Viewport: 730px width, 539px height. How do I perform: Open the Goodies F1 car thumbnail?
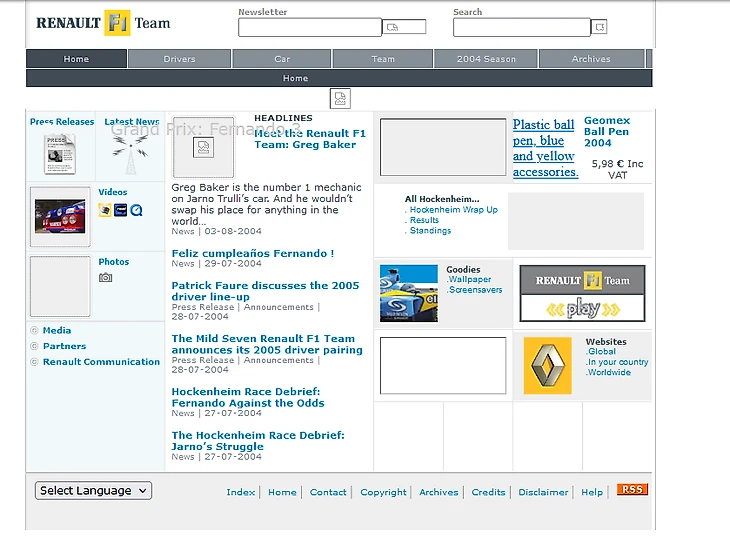tap(409, 293)
